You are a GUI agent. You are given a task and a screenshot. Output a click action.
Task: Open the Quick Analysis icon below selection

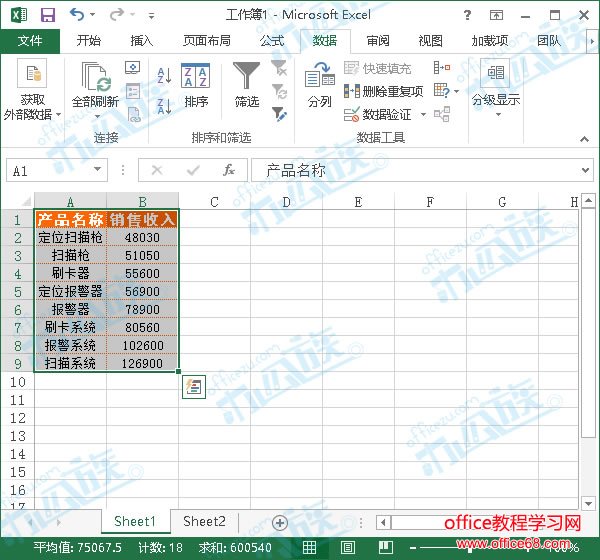[x=194, y=387]
